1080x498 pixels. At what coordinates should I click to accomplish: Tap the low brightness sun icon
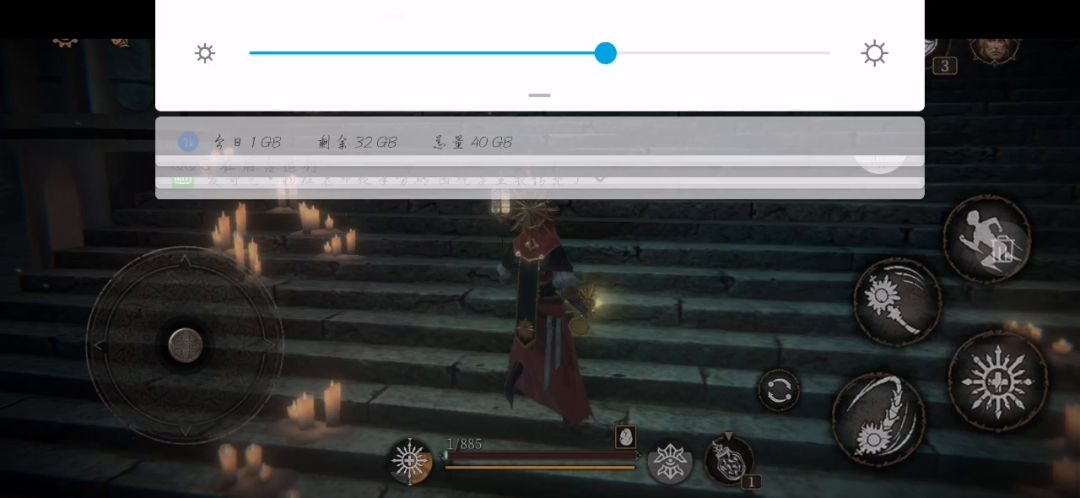(205, 53)
